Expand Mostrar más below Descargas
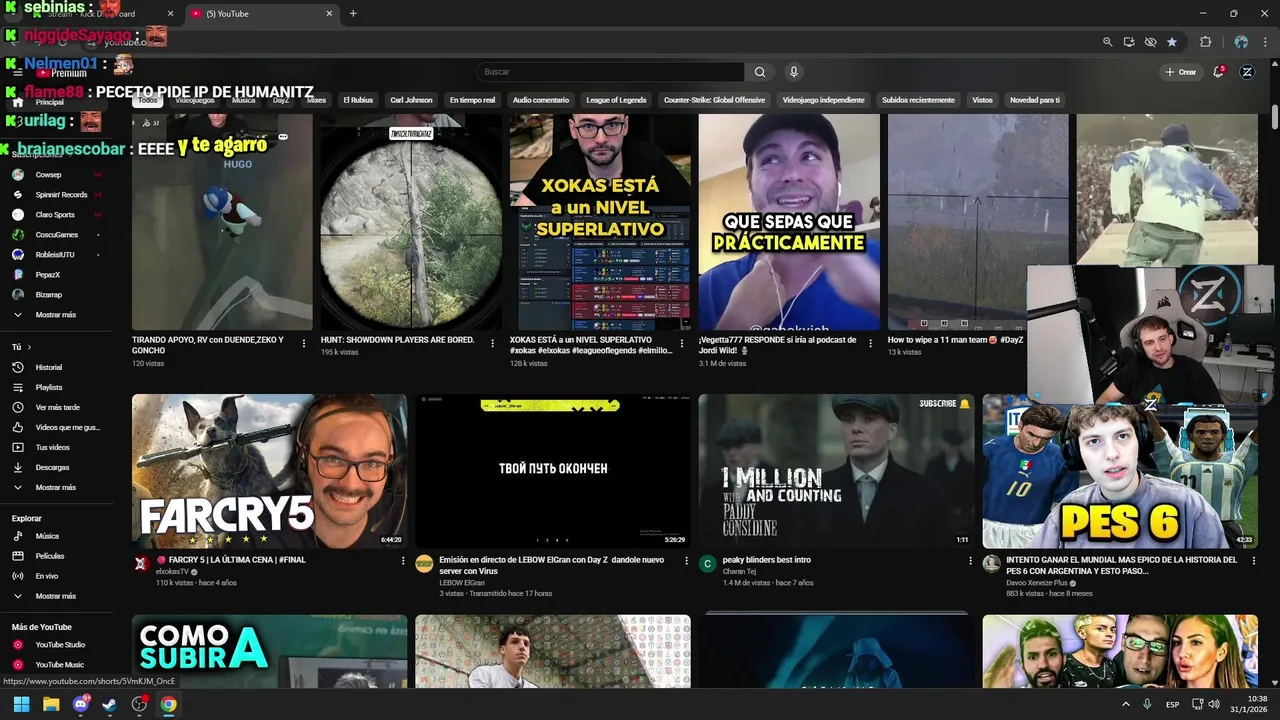Viewport: 1280px width, 720px height. pyautogui.click(x=57, y=487)
